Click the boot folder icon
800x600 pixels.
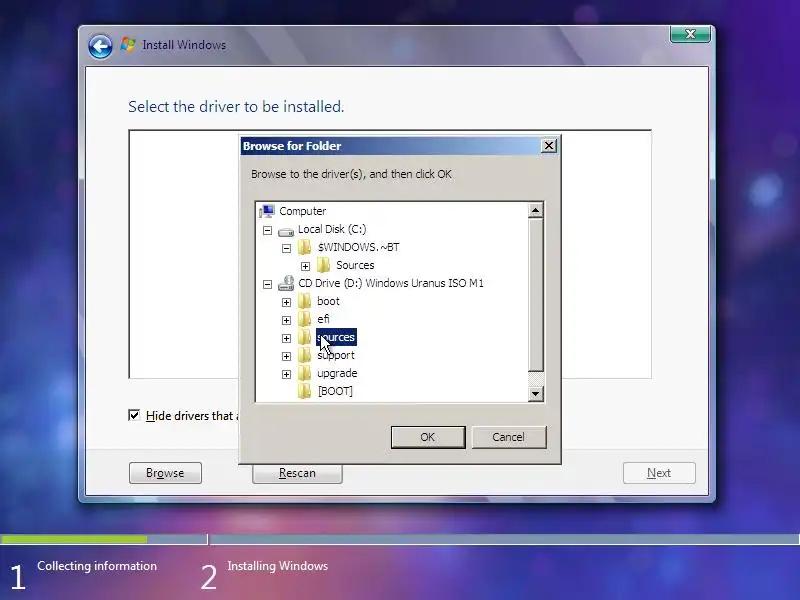(305, 301)
